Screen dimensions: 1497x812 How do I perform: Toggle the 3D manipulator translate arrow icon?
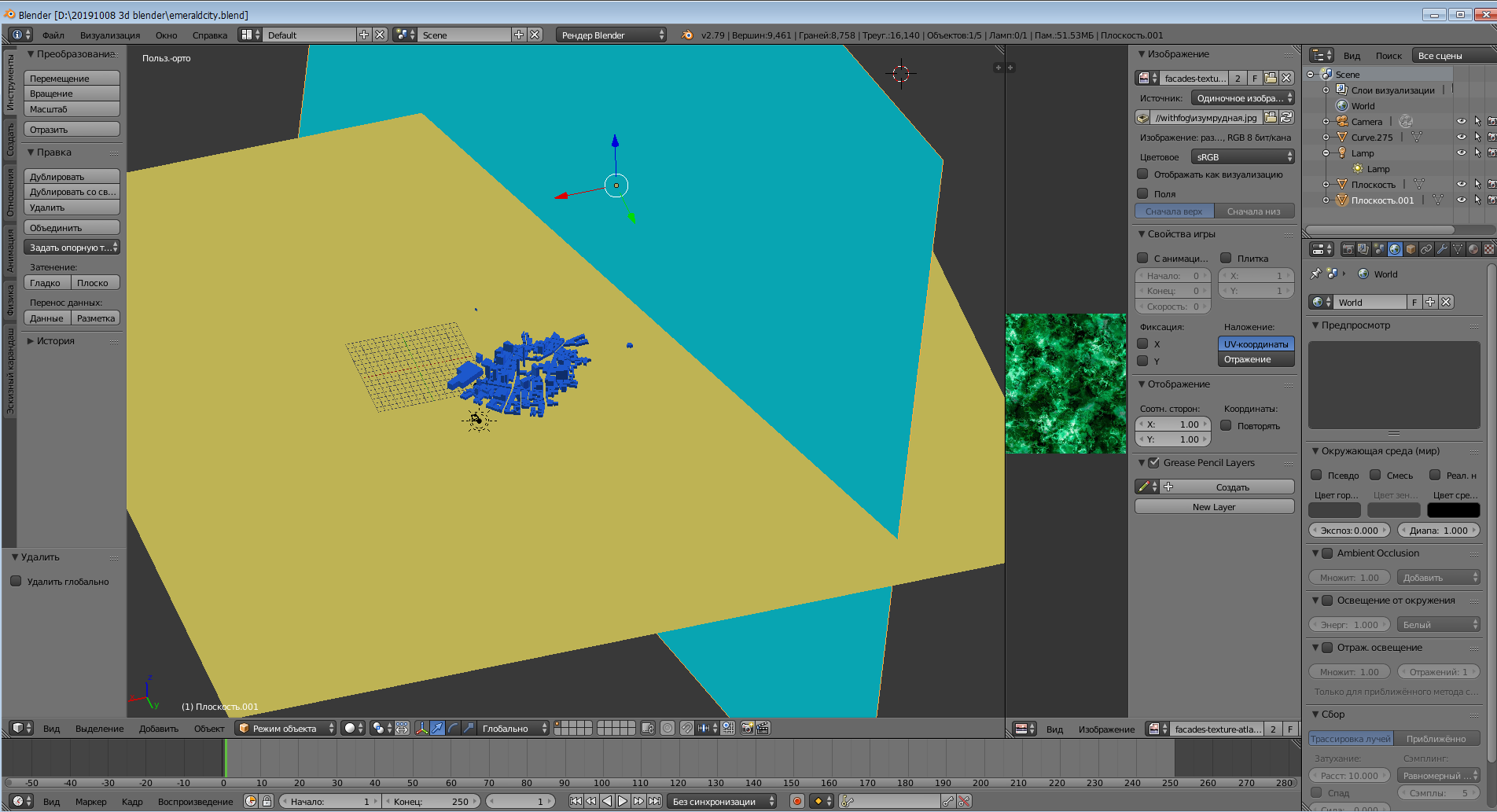[437, 728]
